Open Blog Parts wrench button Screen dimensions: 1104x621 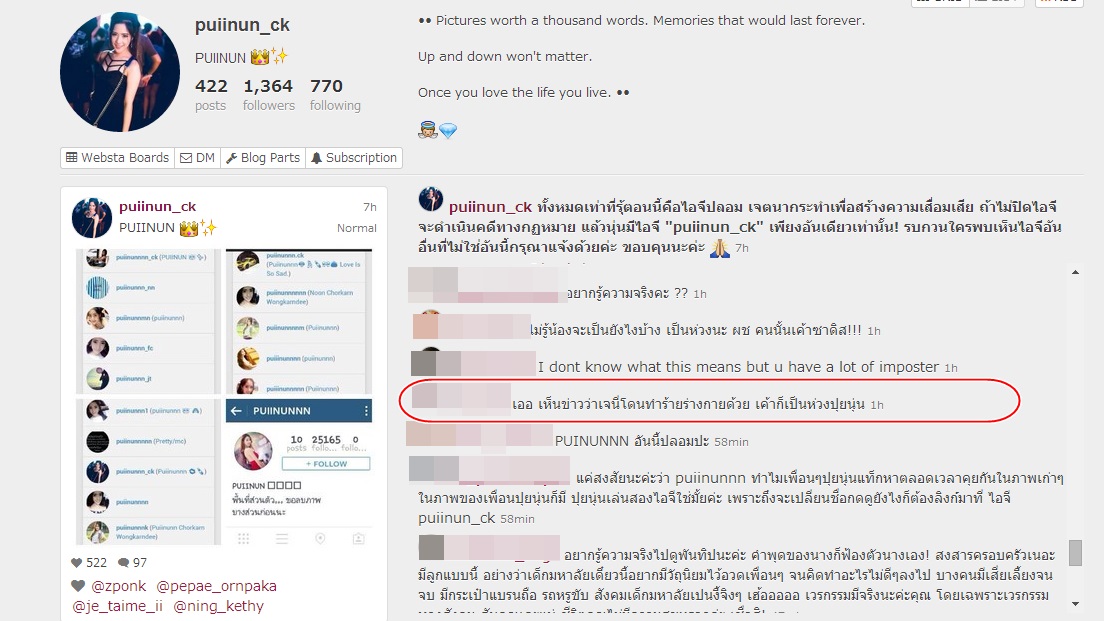[x=263, y=158]
